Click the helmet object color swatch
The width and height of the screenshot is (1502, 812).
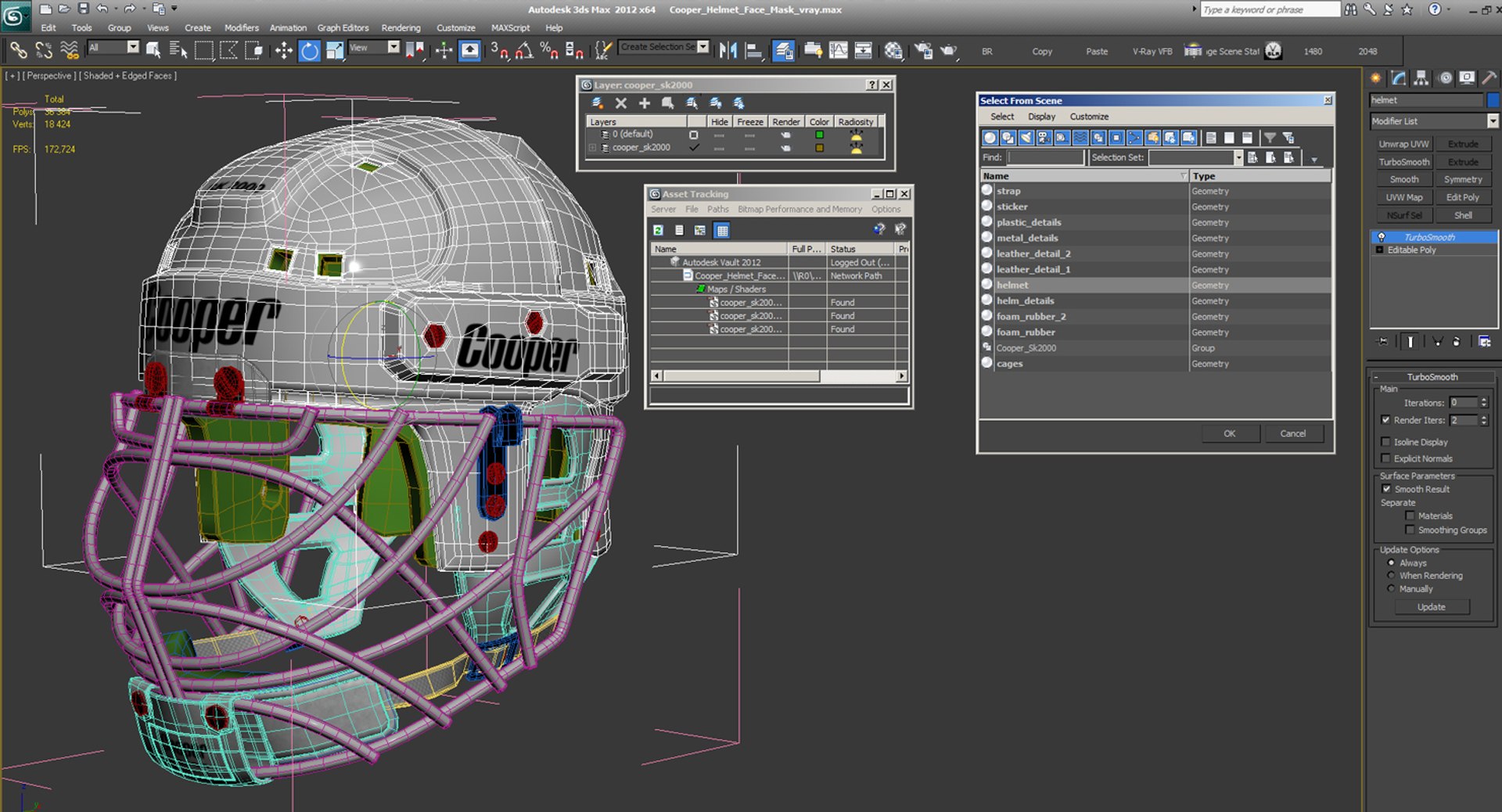click(x=1493, y=100)
